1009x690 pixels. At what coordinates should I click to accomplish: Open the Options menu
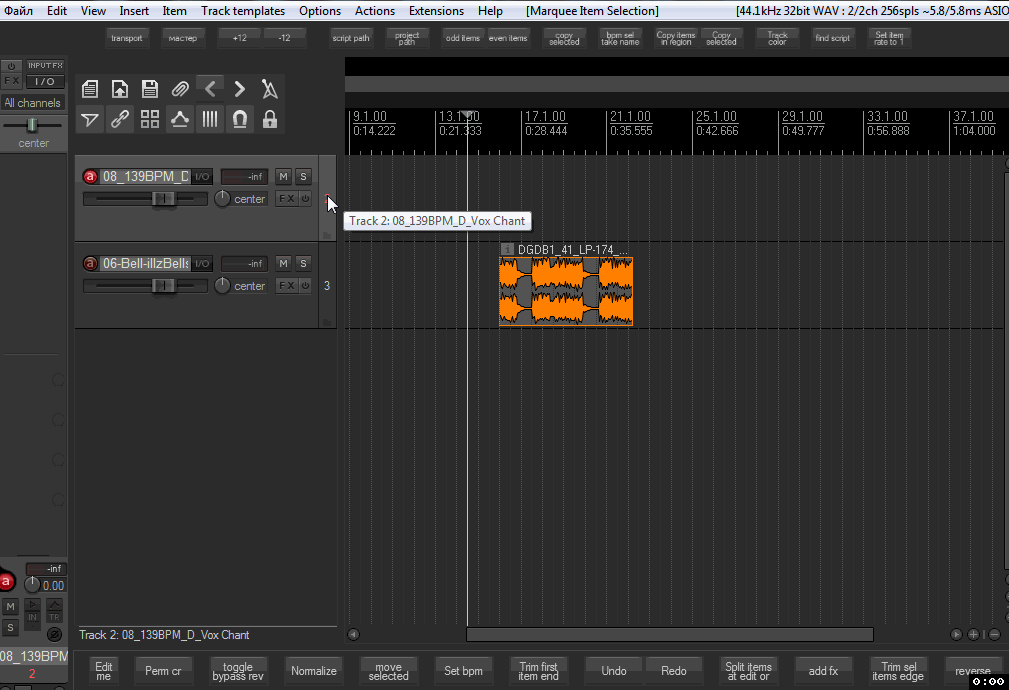(x=320, y=10)
